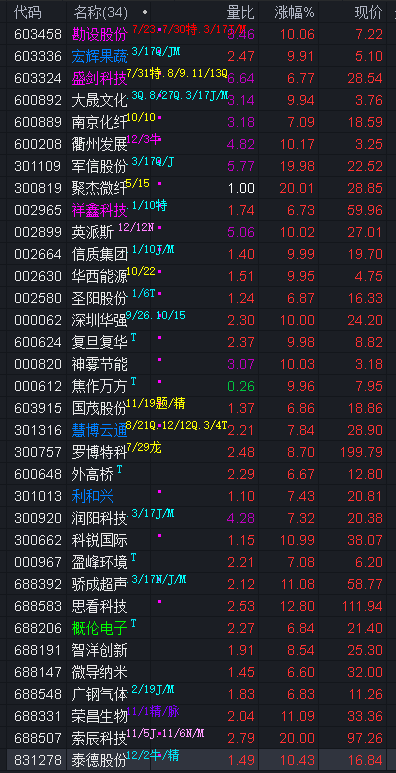Click stock code 603458
Image resolution: width=396 pixels, height=773 pixels.
pyautogui.click(x=38, y=34)
